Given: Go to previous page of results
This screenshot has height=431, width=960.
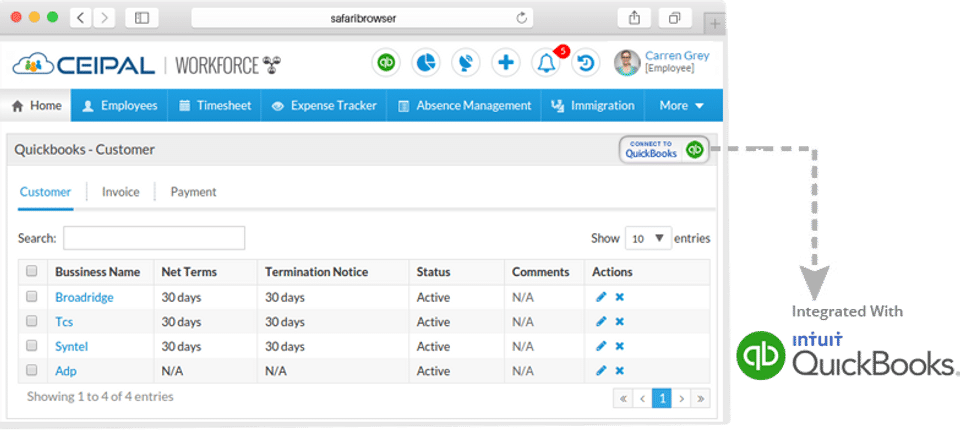Looking at the screenshot, I should (642, 399).
